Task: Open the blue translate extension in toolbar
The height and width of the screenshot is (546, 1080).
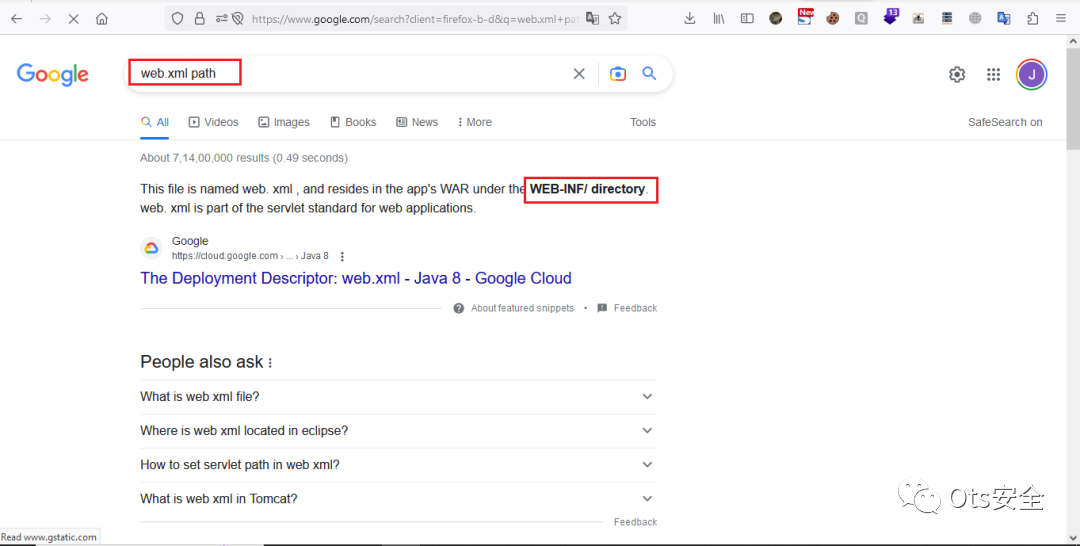Action: coord(1004,19)
